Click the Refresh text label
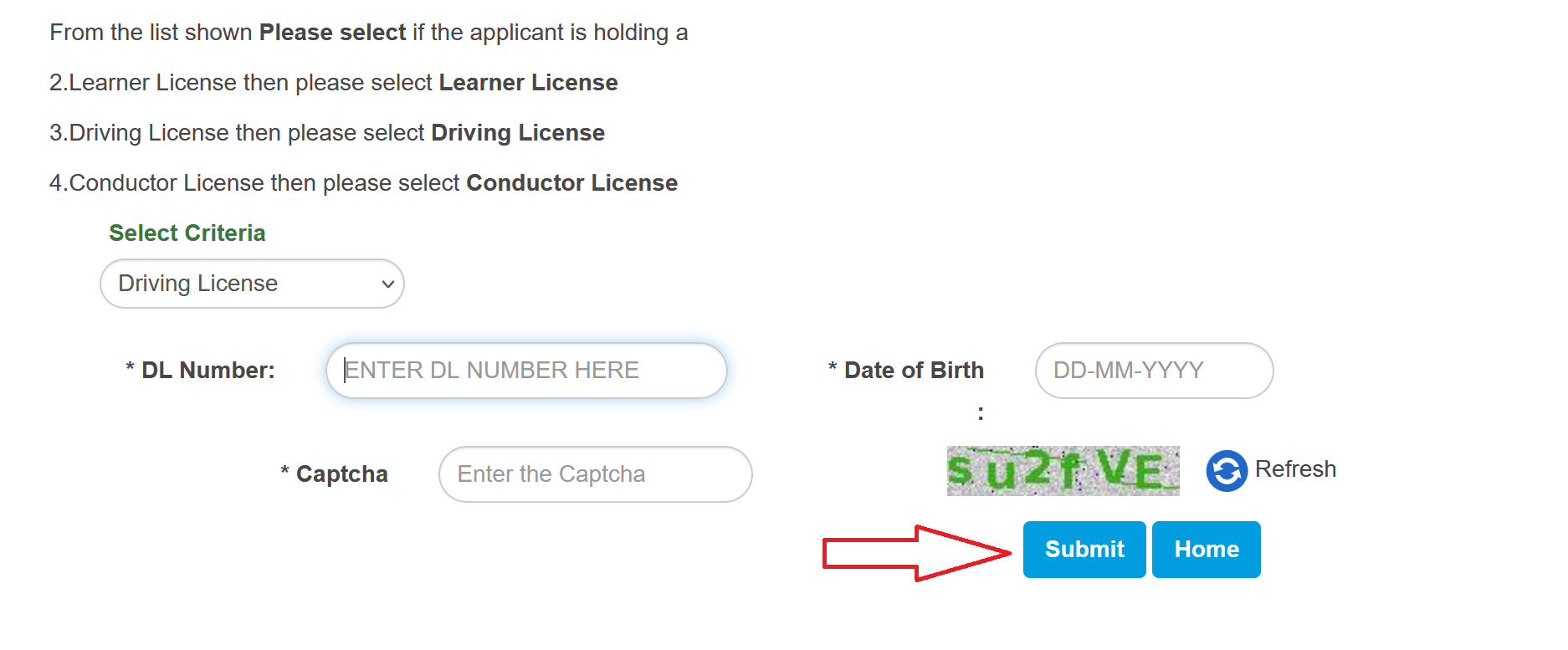Viewport: 1568px width, 650px height. tap(1295, 468)
